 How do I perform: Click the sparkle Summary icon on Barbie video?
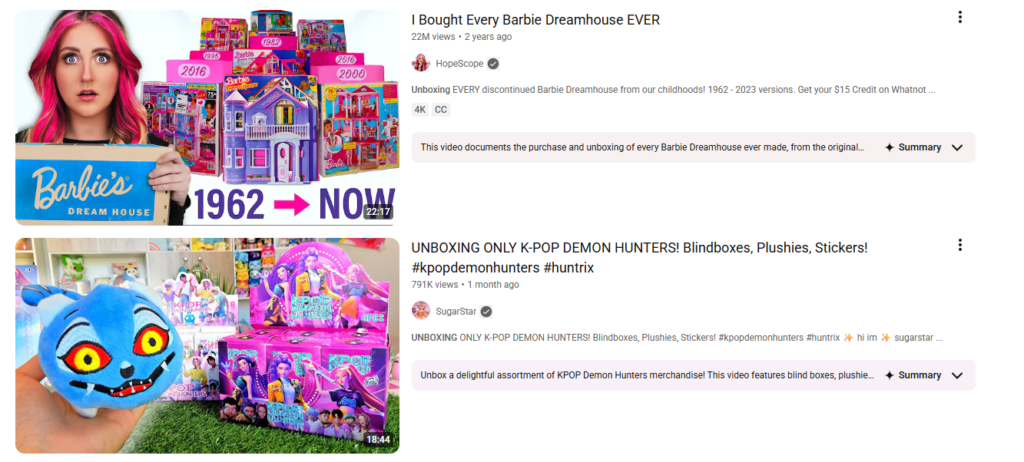pos(889,148)
